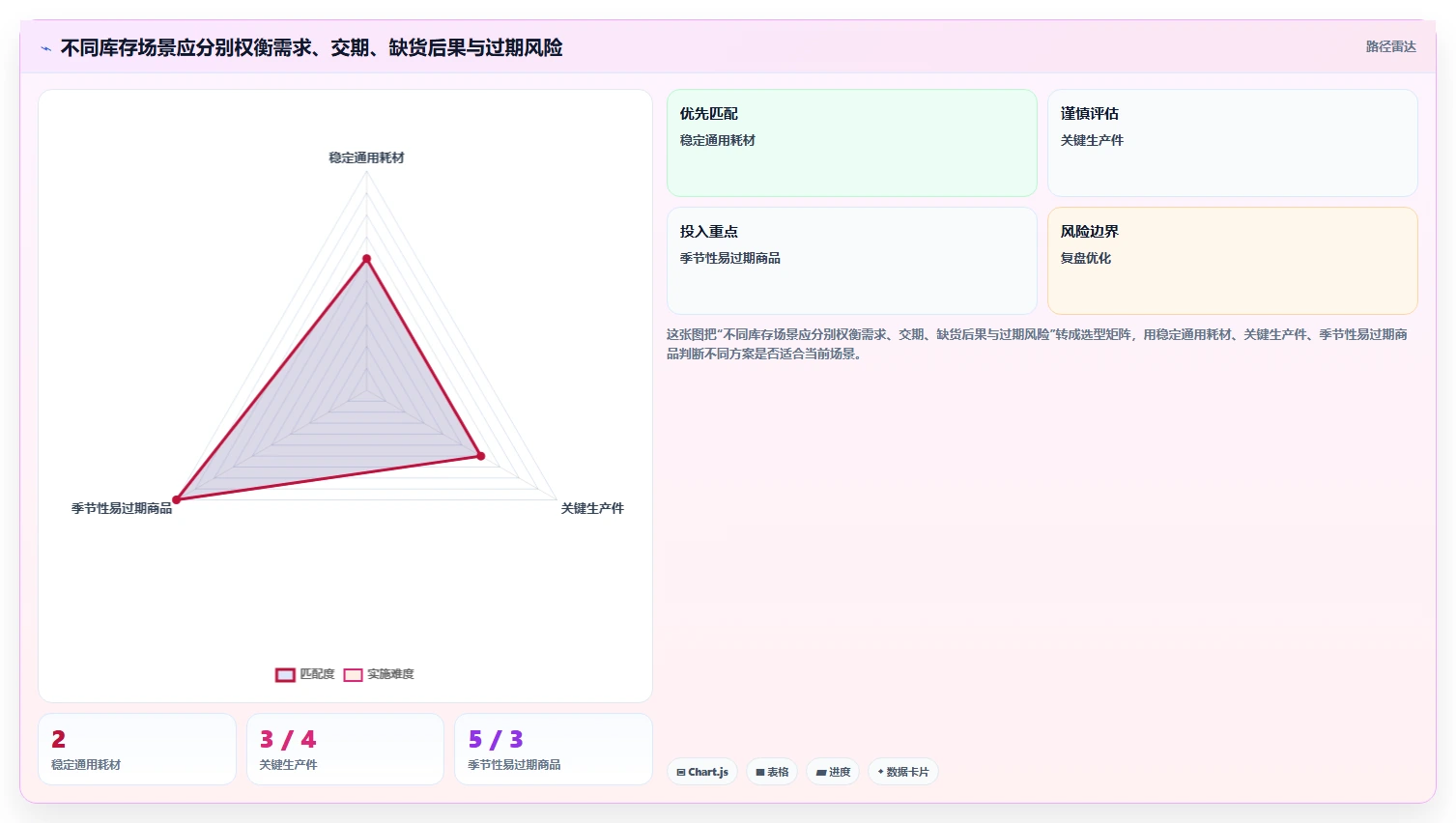Open the 投入重点 card
This screenshot has width=1456, height=823.
tap(852, 261)
